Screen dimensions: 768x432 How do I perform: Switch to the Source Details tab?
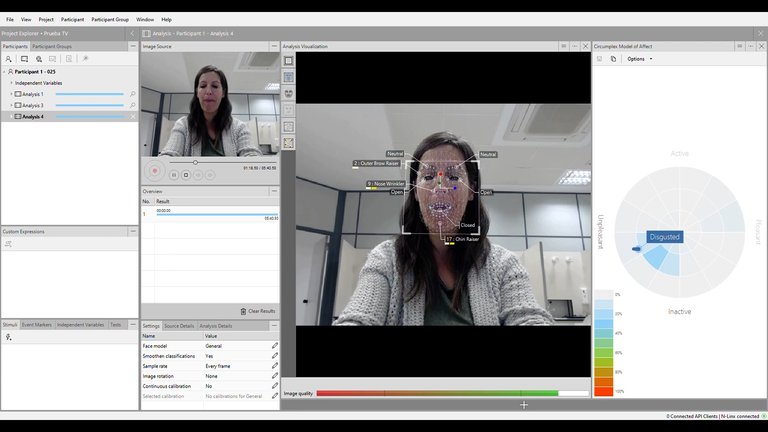(179, 326)
